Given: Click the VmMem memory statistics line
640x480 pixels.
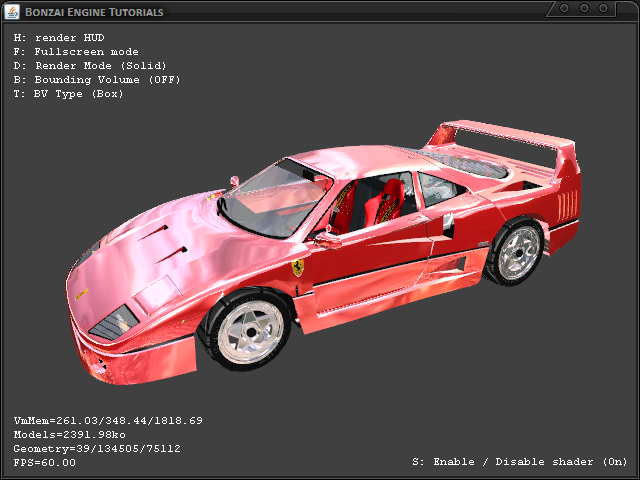Looking at the screenshot, I should click(108, 420).
